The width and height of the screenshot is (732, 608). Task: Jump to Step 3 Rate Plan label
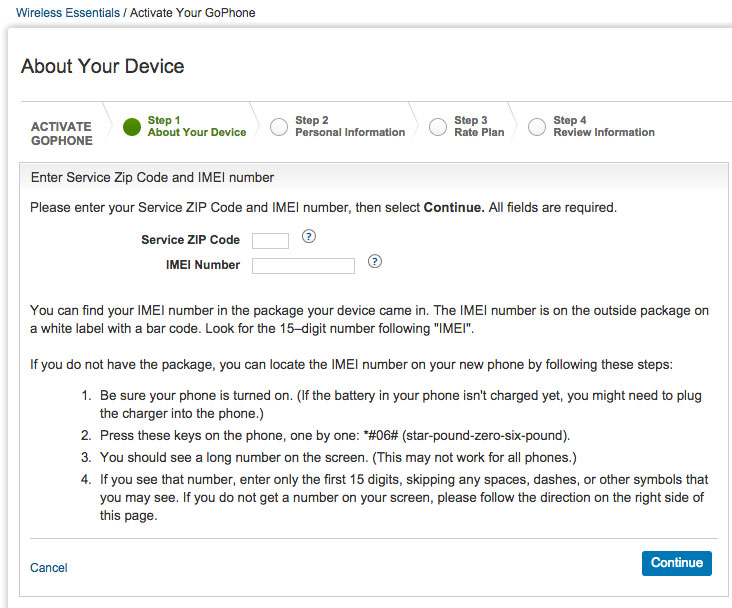[x=479, y=127]
